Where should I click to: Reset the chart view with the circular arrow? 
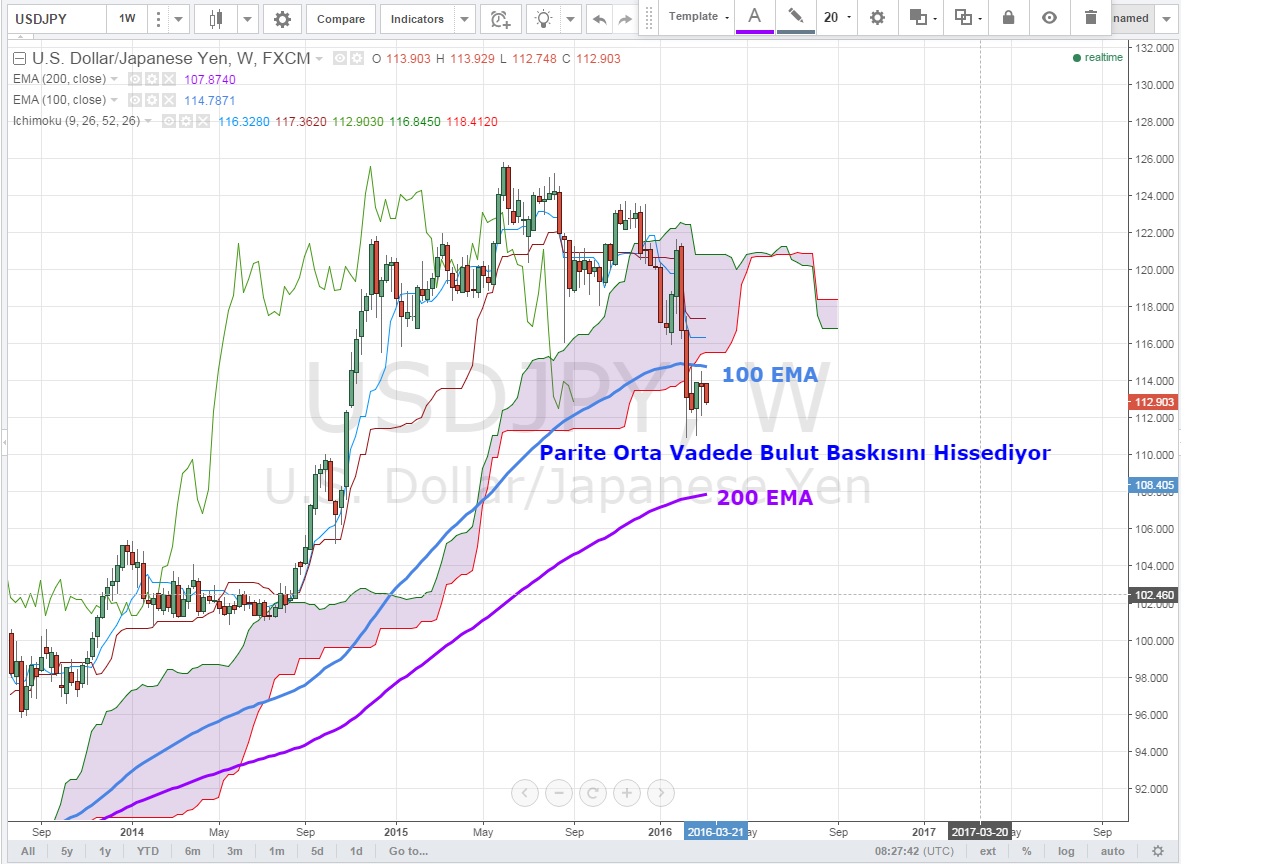(593, 793)
